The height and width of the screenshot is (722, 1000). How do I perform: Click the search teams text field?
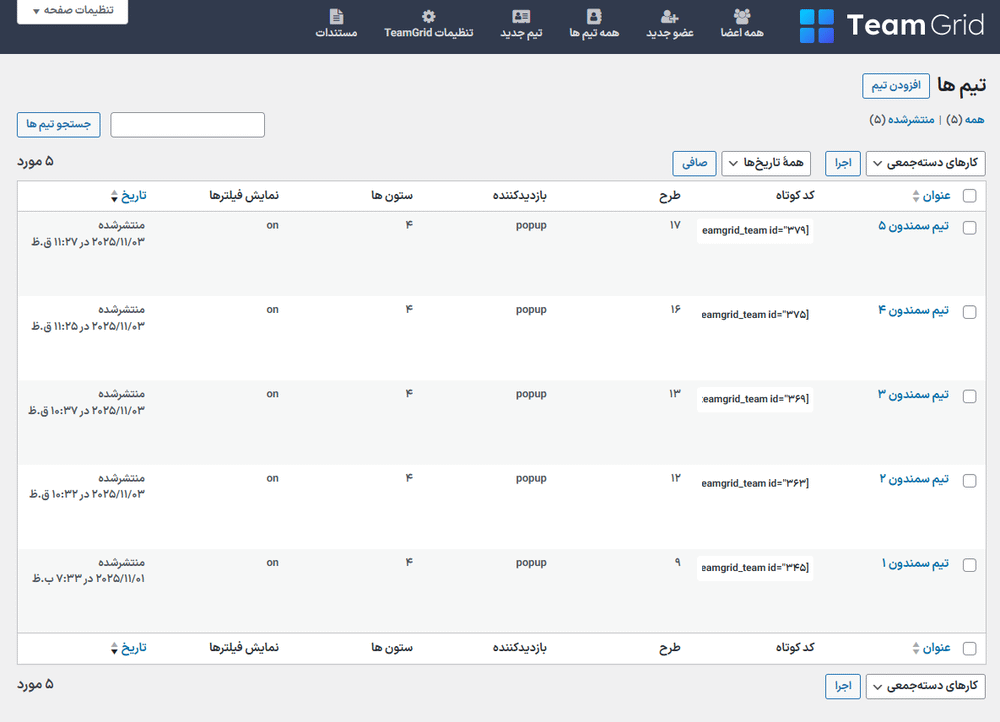click(x=187, y=125)
